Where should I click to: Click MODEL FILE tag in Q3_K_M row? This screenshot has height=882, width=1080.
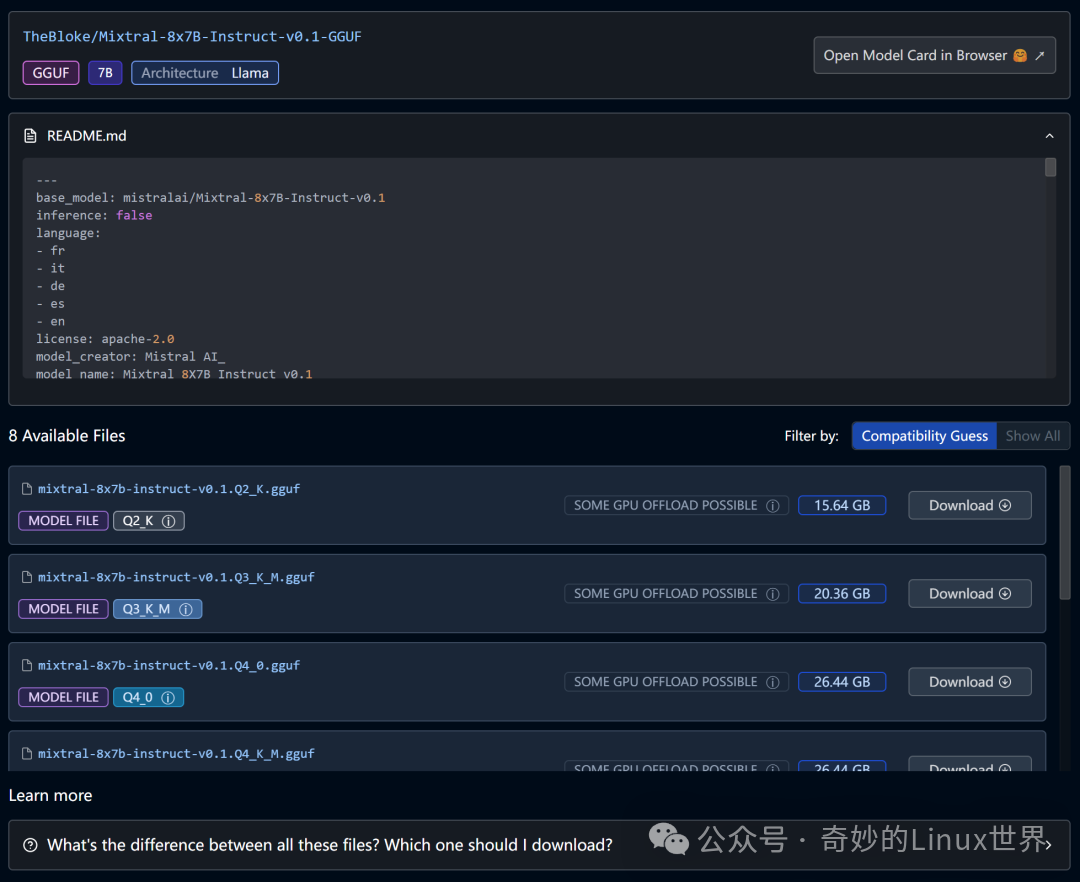click(63, 609)
